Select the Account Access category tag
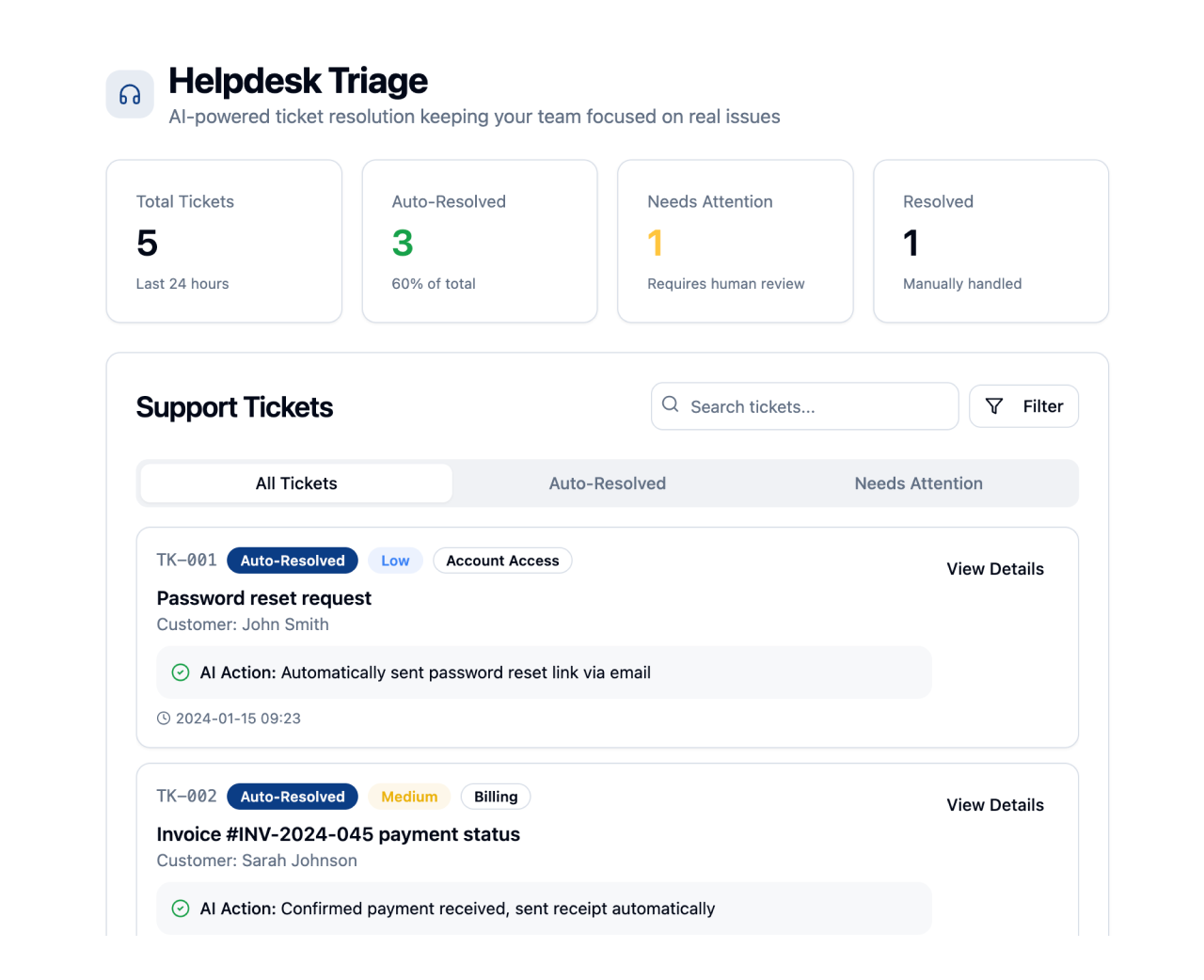This screenshot has width=1204, height=980. pos(502,560)
